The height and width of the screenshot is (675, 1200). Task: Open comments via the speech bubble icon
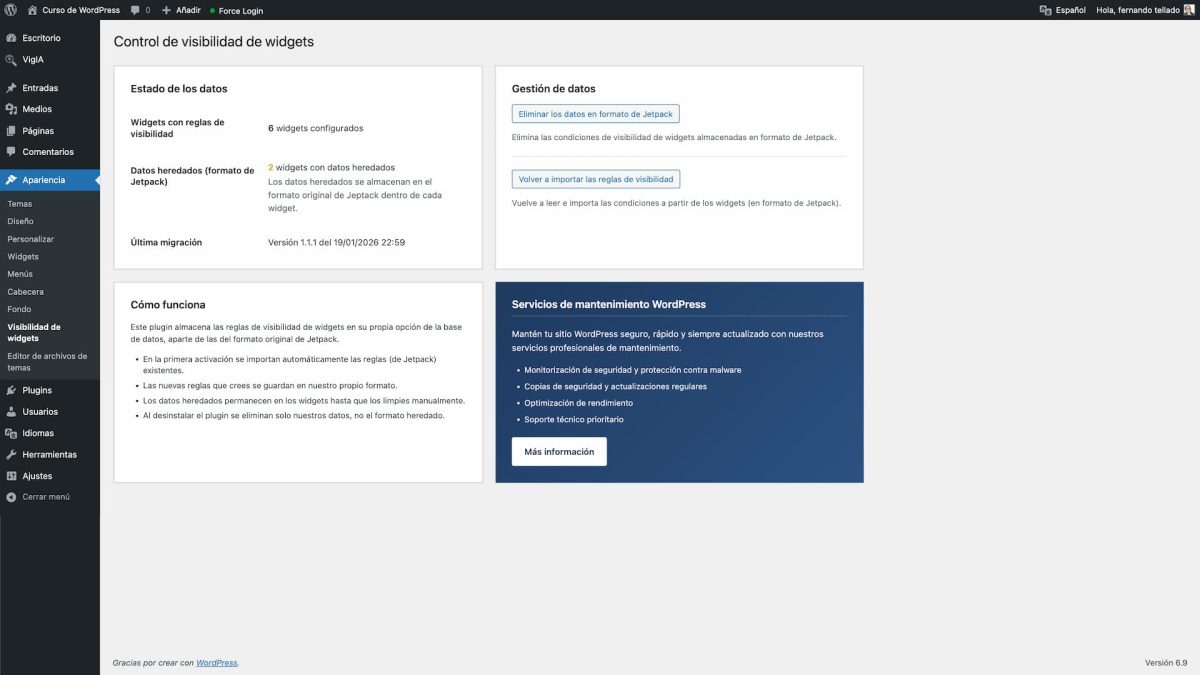[135, 10]
